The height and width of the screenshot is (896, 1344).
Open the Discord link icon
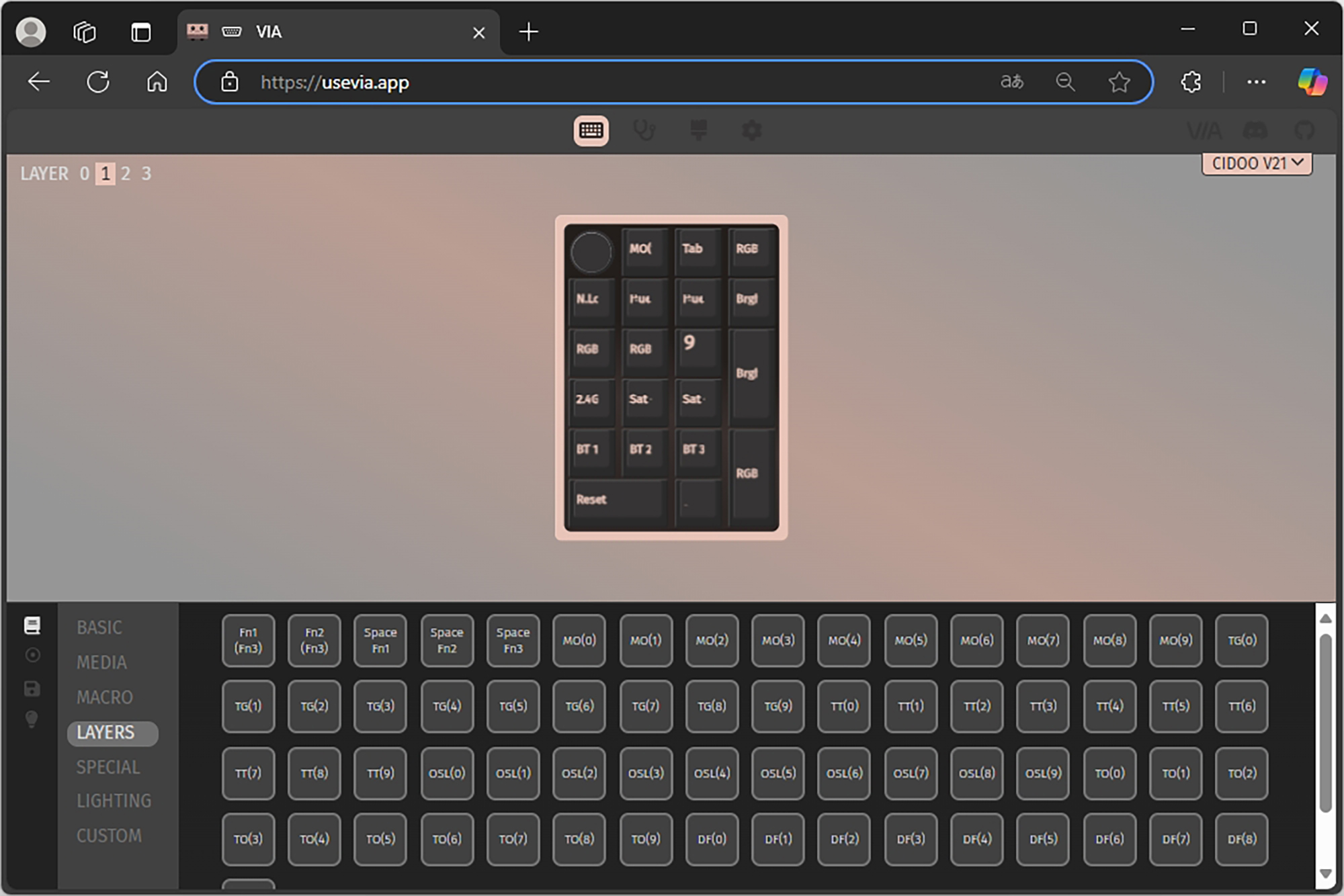coord(1255,130)
